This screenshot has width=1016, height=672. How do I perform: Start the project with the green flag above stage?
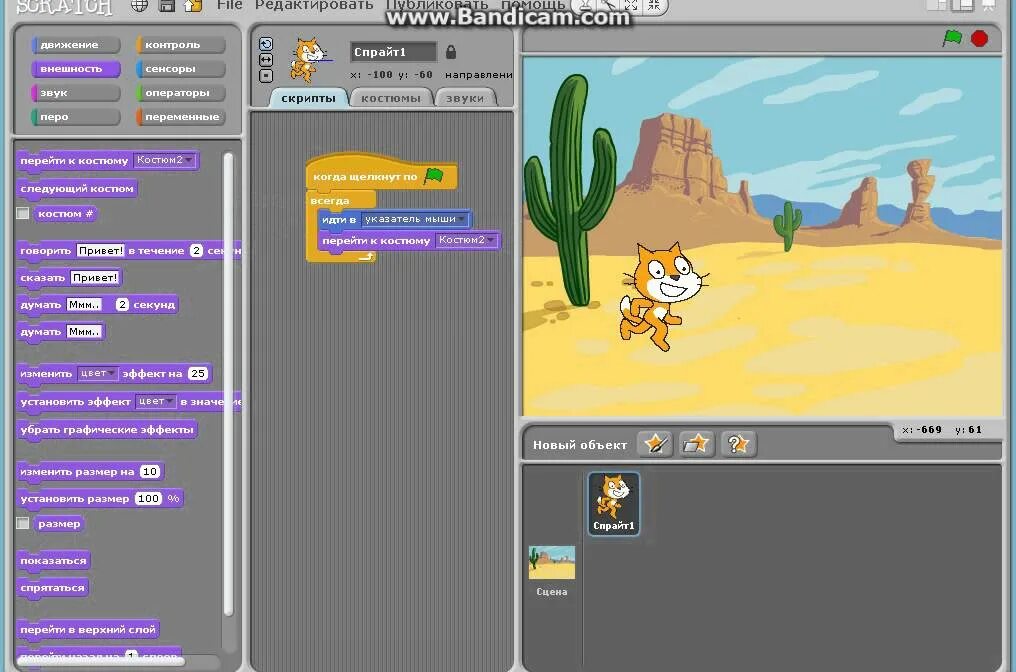point(952,38)
